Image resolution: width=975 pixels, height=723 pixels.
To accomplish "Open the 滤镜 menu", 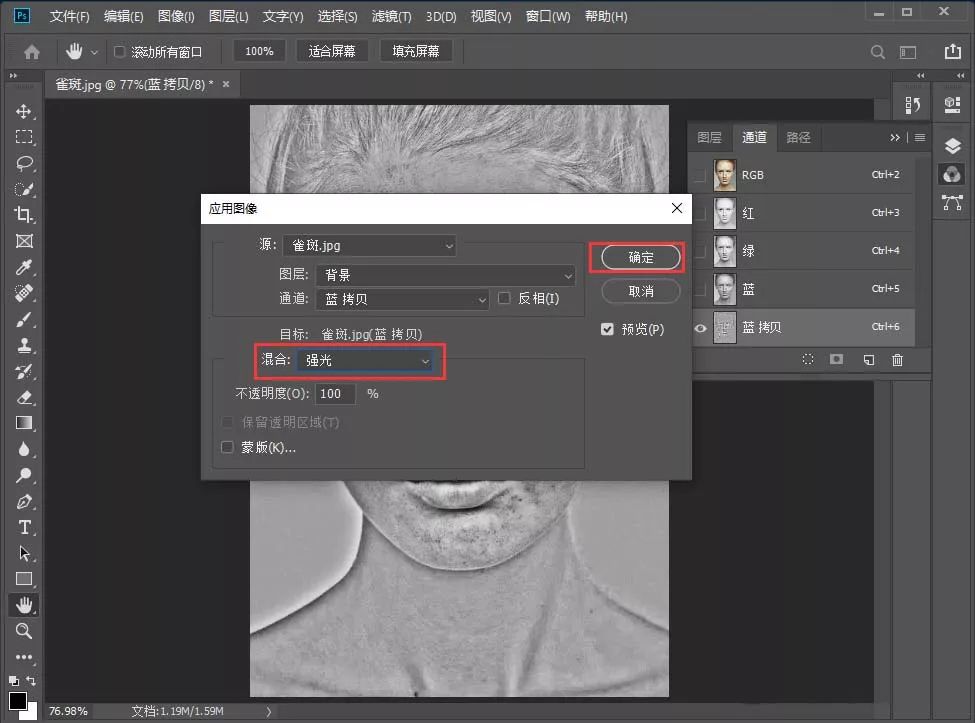I will [x=390, y=16].
